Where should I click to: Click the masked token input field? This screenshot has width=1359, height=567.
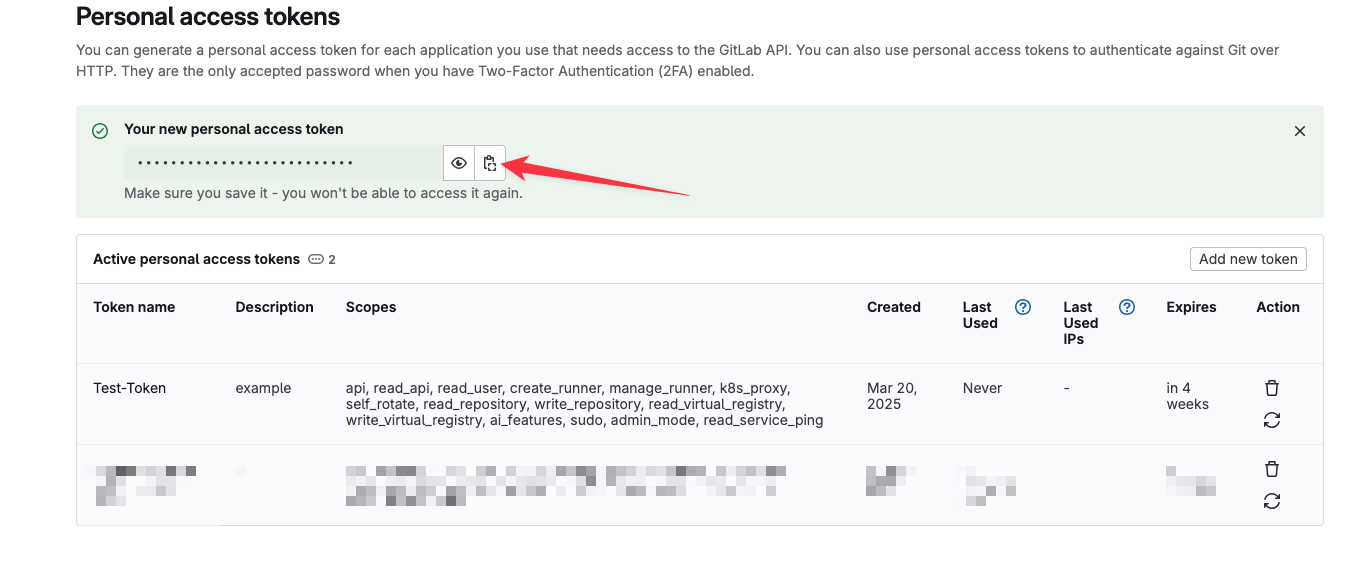(x=284, y=163)
